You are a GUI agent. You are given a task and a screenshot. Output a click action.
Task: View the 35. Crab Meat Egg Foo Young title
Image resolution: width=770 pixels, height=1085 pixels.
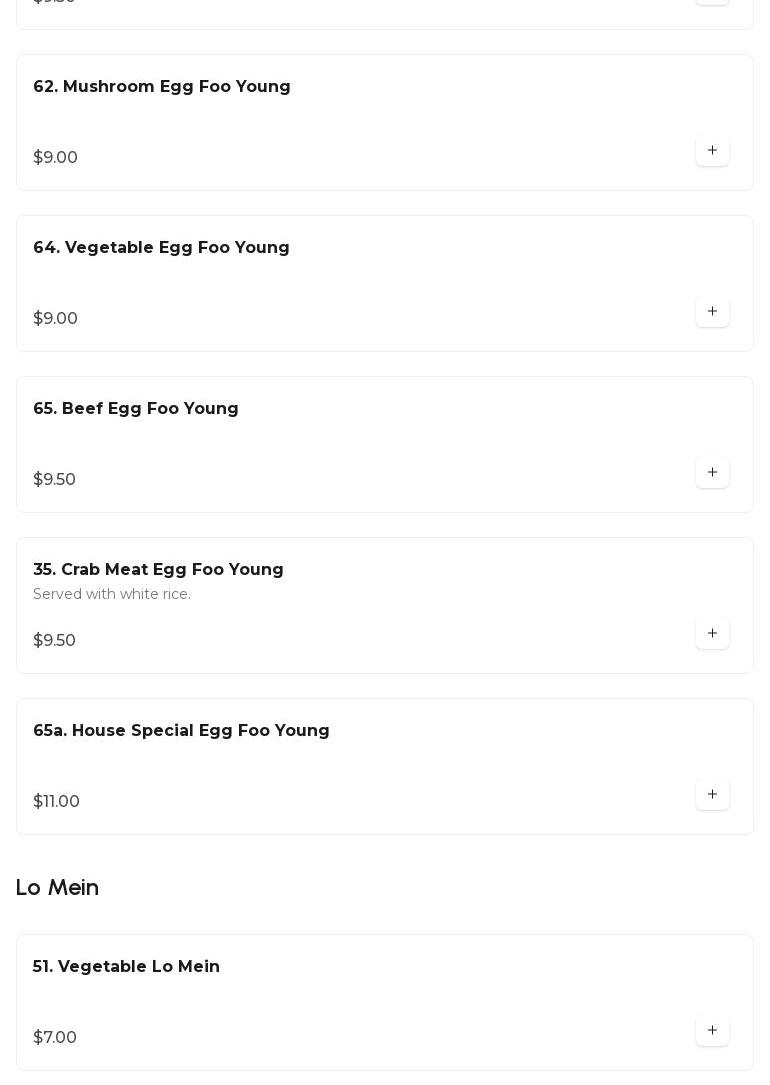[158, 570]
